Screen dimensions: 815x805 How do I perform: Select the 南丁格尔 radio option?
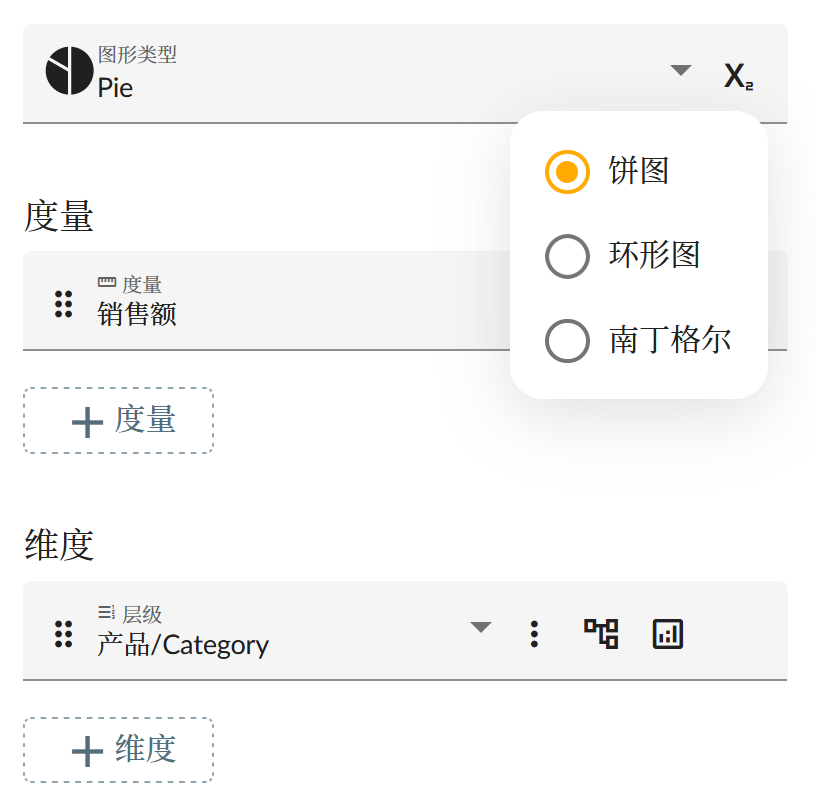(x=567, y=340)
